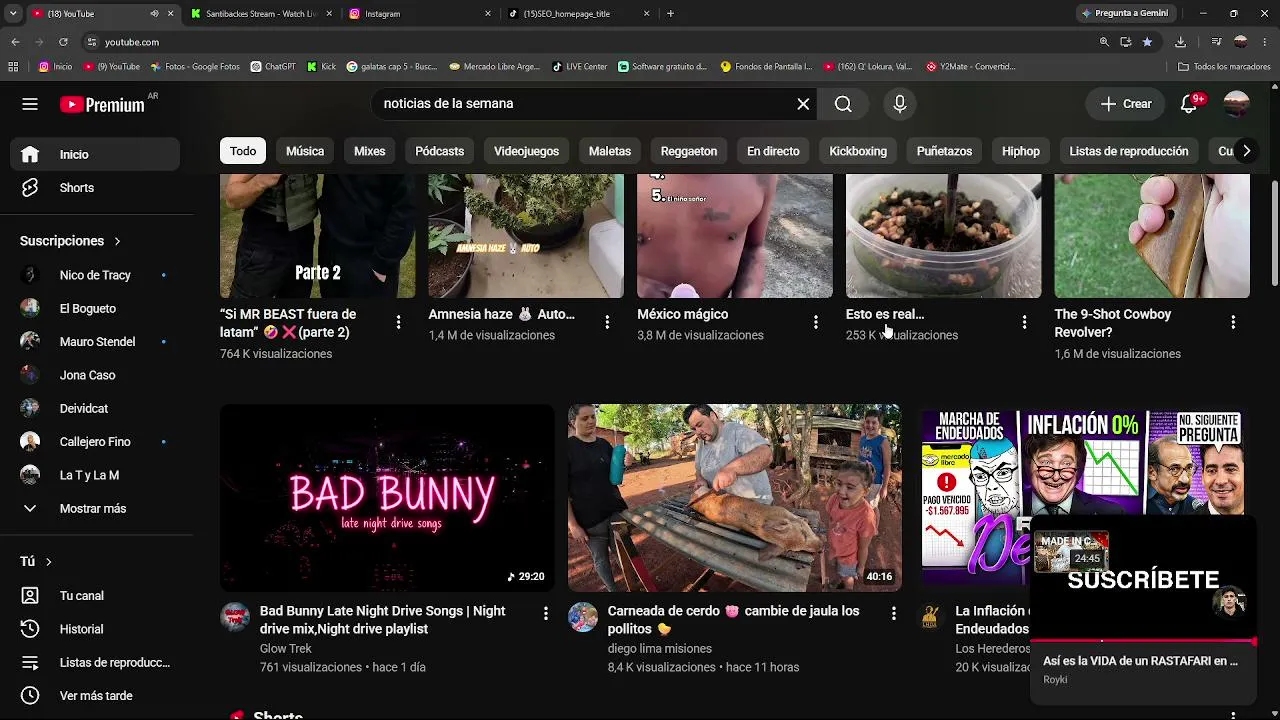
Task: Clear the search box with the X
Action: 803,104
